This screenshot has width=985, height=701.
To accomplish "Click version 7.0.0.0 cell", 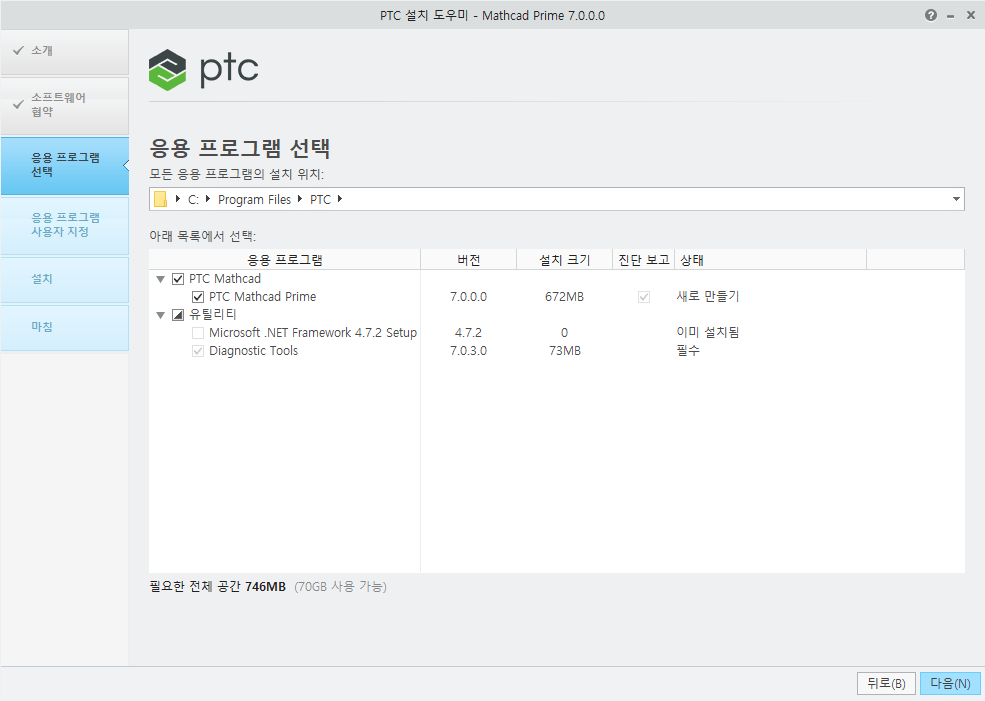I will tap(469, 297).
